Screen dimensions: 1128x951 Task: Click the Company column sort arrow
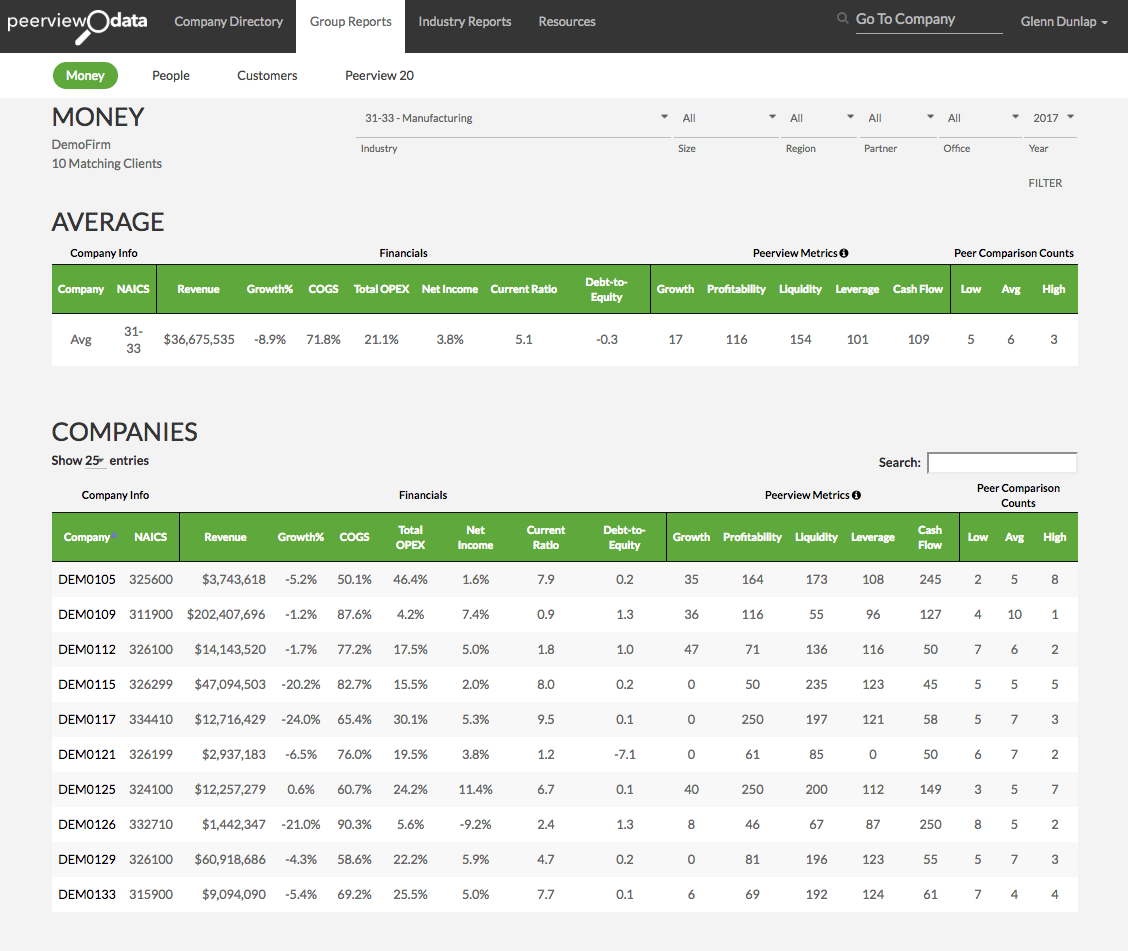[x=114, y=536]
